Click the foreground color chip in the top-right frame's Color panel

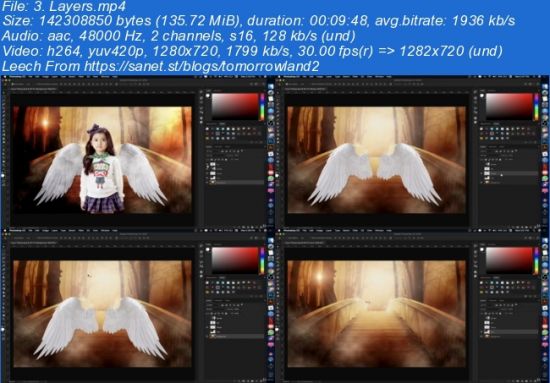(x=482, y=95)
